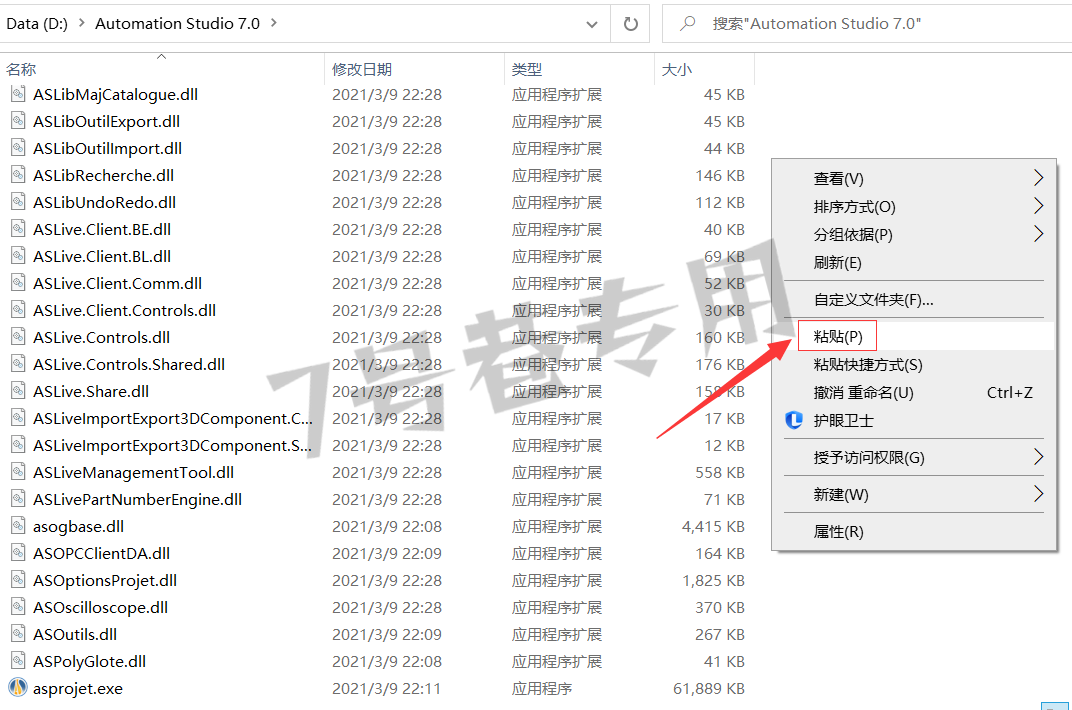Sort by the 名称 column header
The height and width of the screenshot is (710, 1072).
coord(161,69)
